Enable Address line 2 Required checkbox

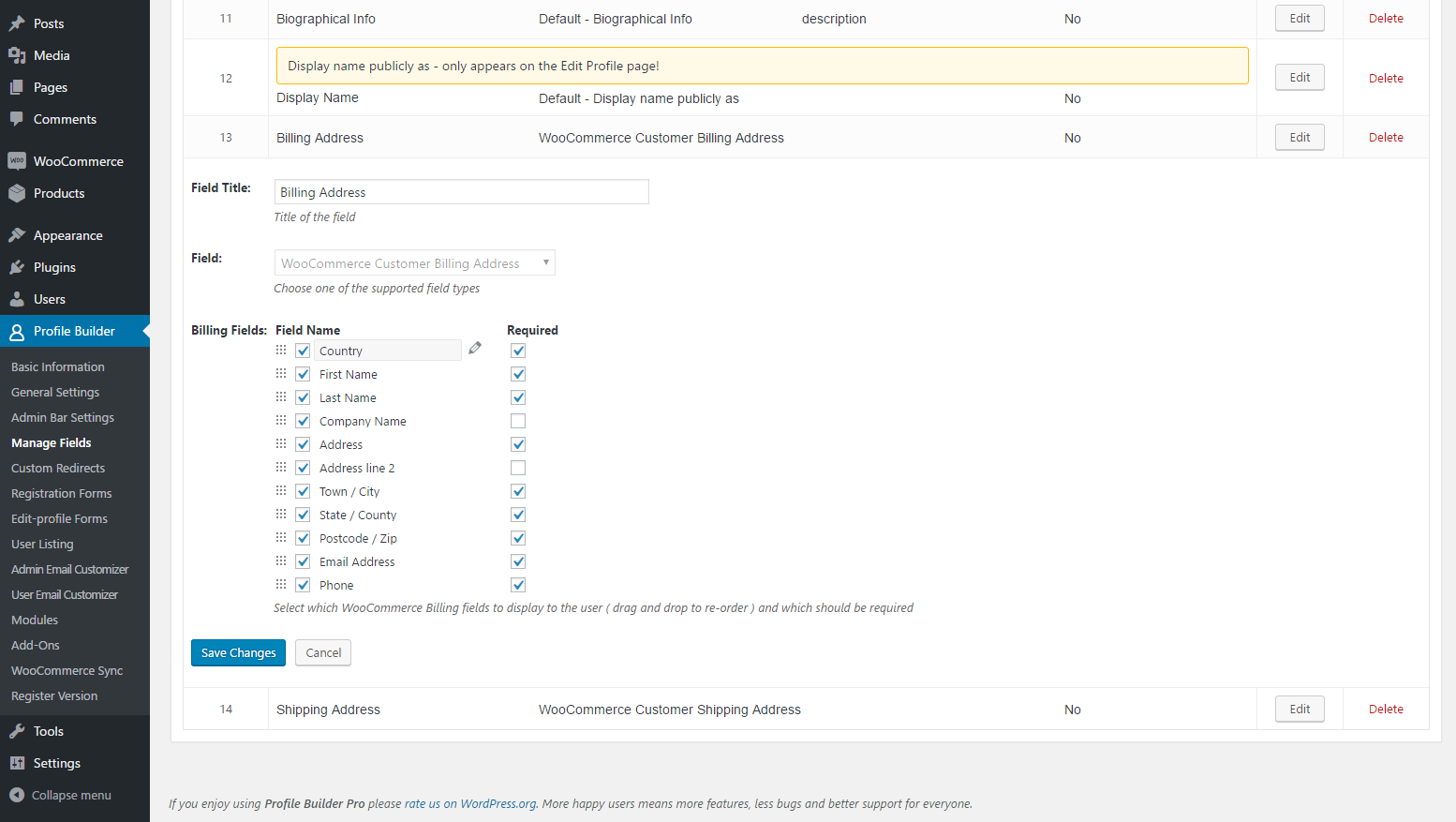pos(518,468)
